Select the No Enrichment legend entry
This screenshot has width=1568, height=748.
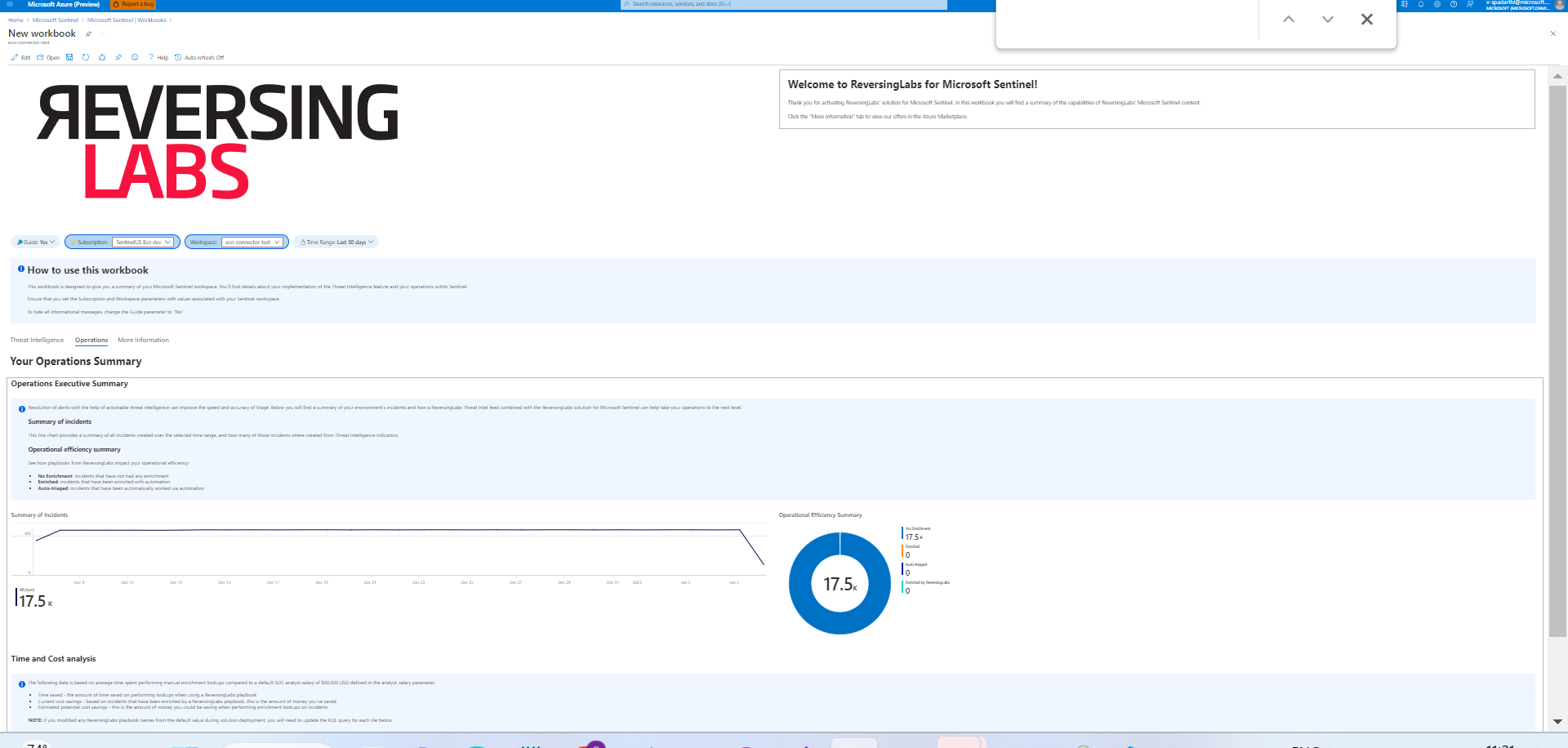coord(916,533)
